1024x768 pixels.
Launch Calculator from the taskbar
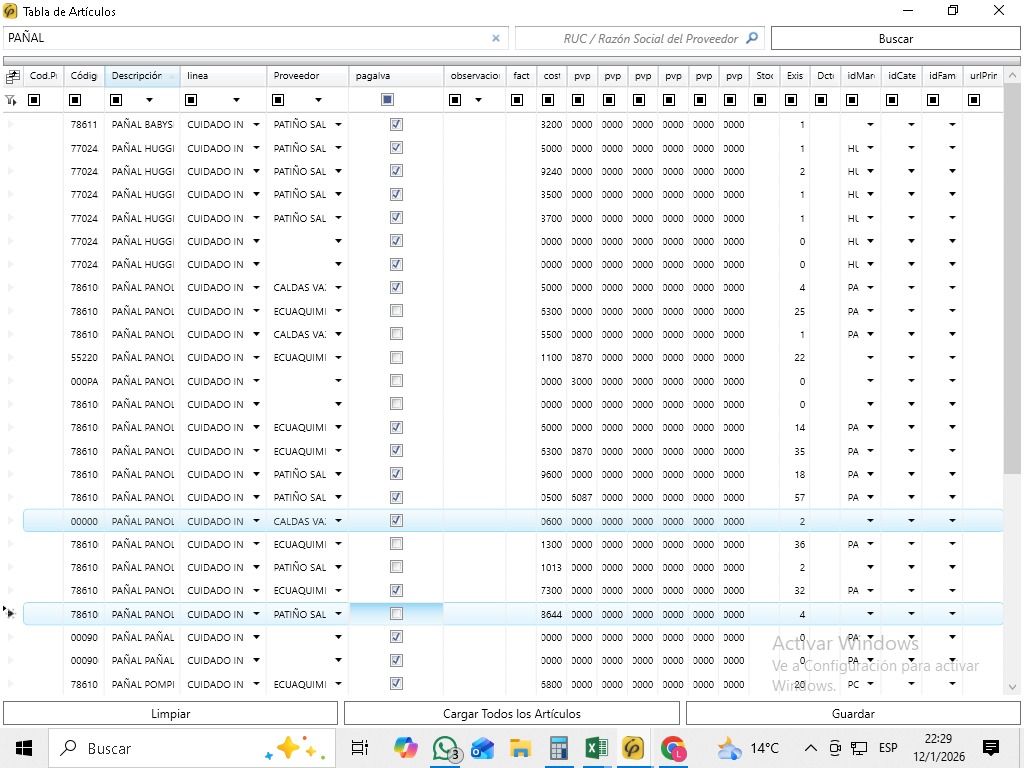(x=559, y=748)
